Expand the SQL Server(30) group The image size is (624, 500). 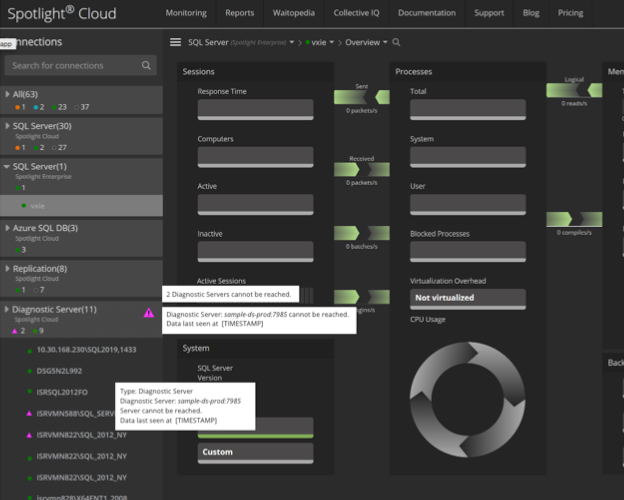click(7, 126)
